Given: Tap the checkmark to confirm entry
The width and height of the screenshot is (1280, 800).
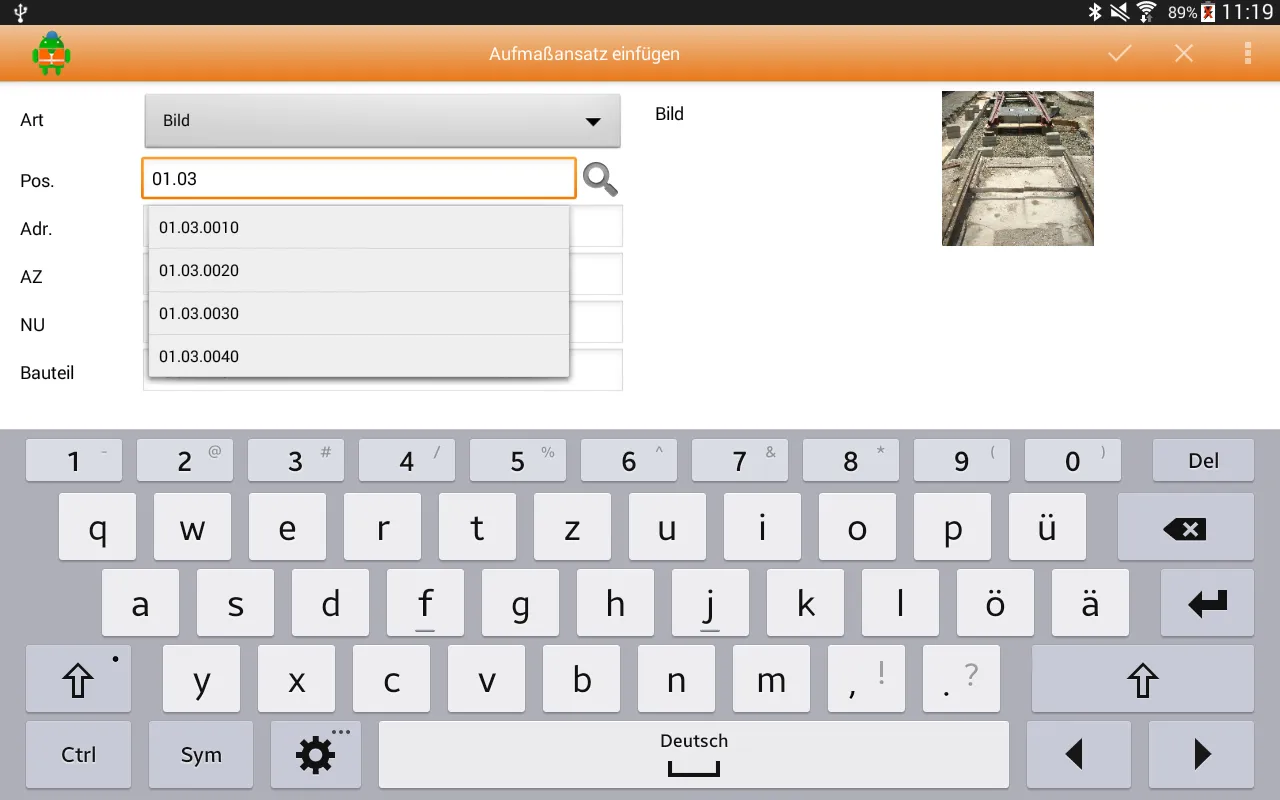Looking at the screenshot, I should click(1119, 54).
